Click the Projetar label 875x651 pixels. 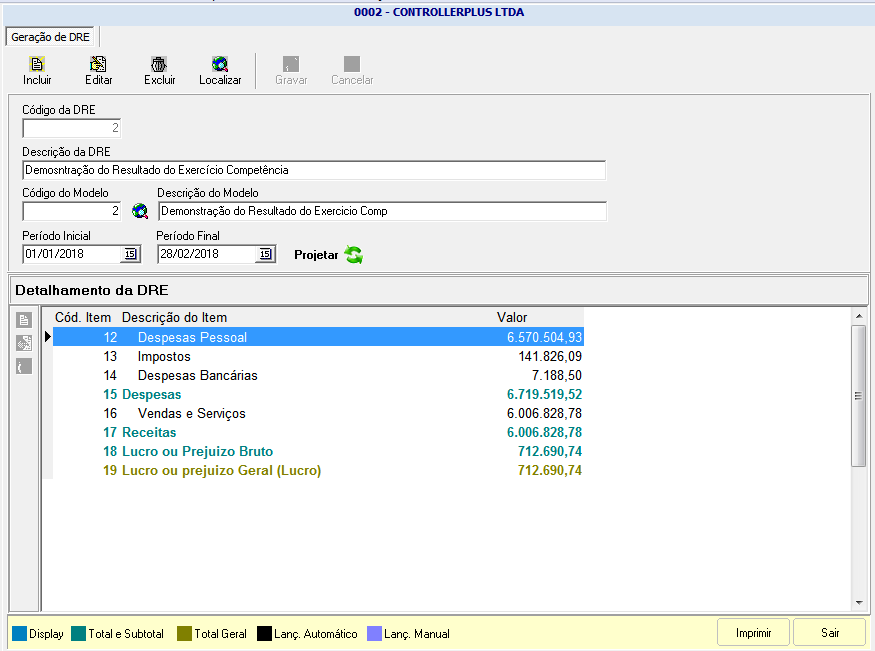click(x=316, y=255)
